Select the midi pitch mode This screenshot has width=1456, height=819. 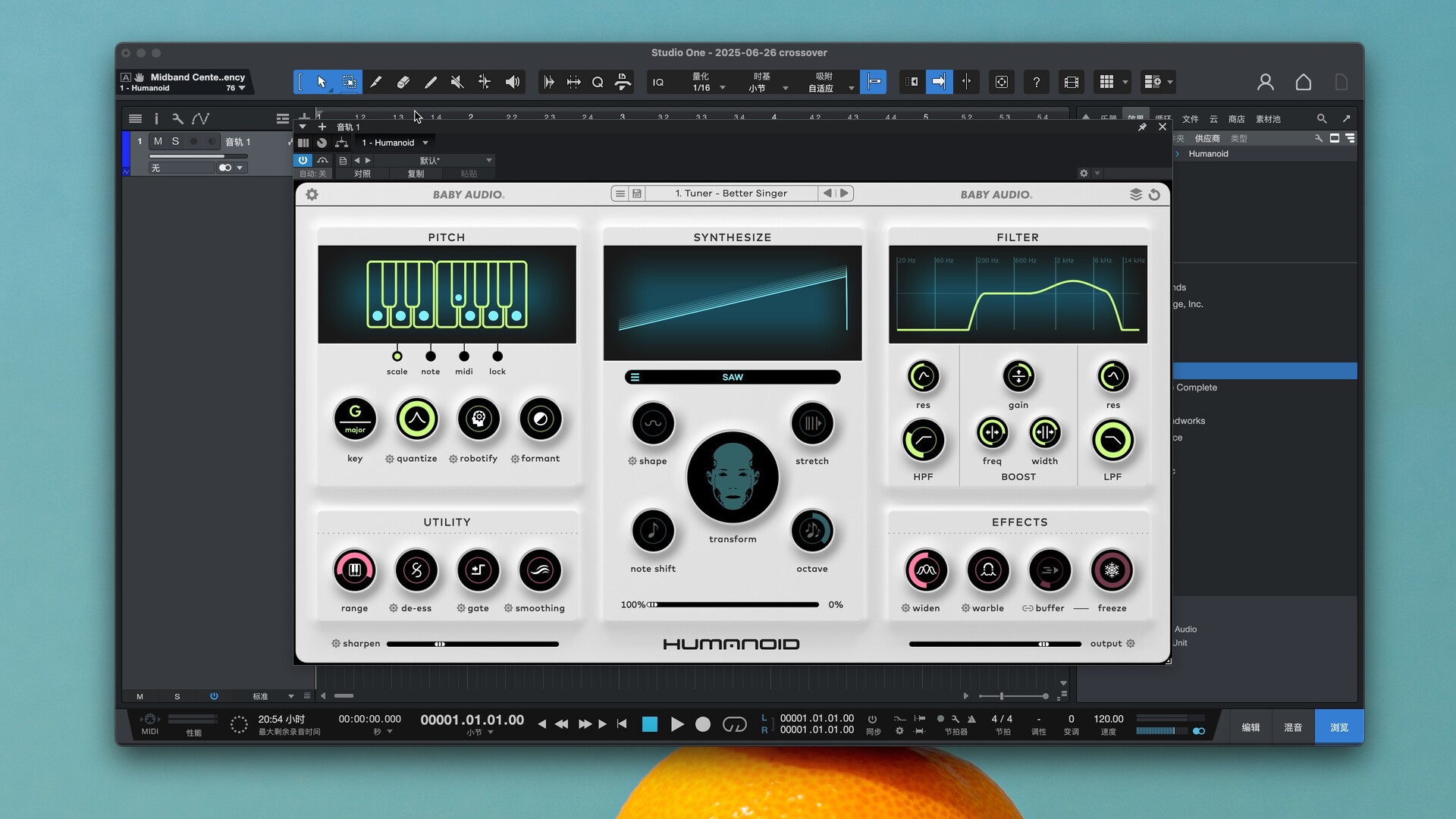pyautogui.click(x=464, y=356)
